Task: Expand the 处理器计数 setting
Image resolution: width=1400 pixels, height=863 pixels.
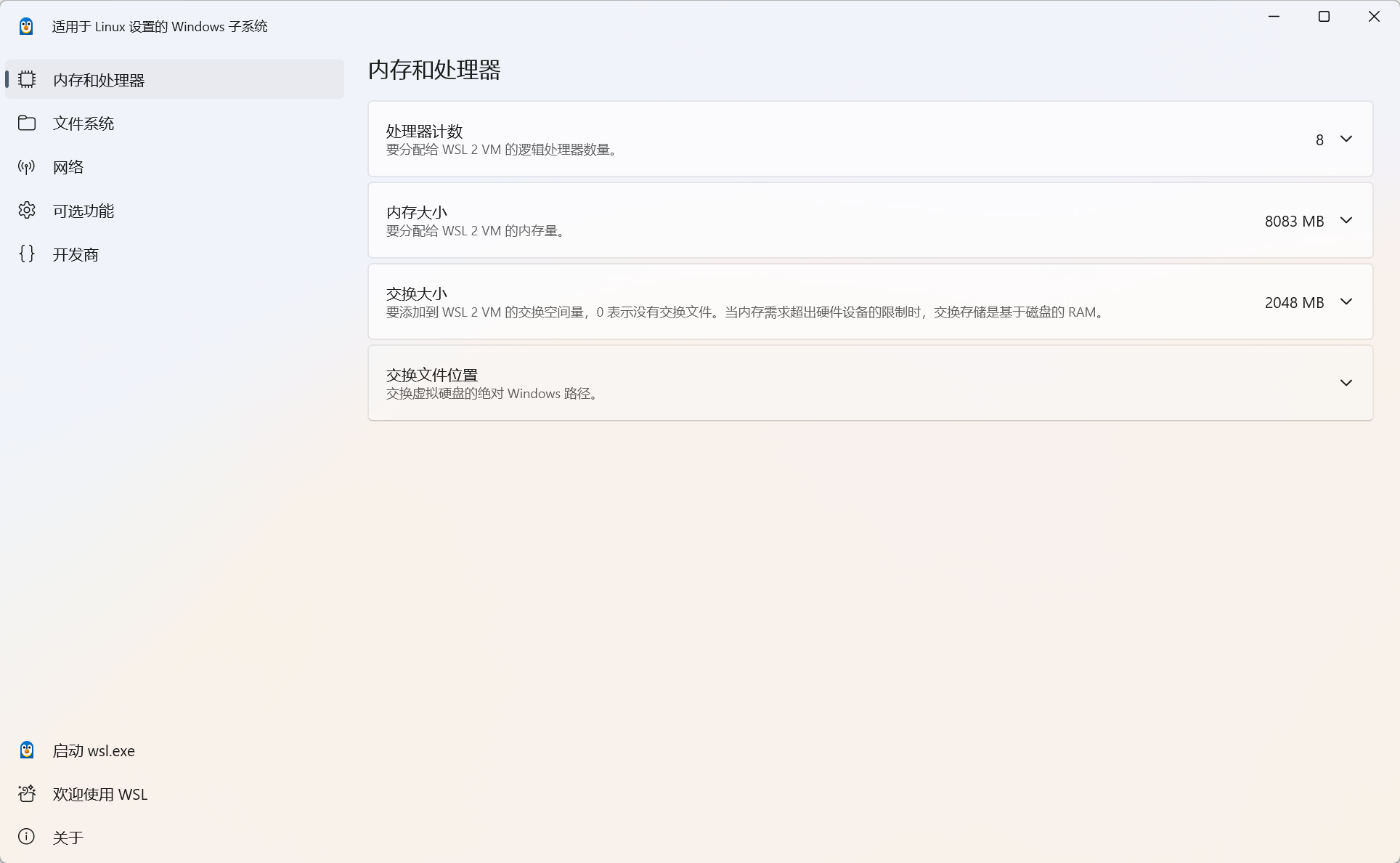Action: point(1346,139)
